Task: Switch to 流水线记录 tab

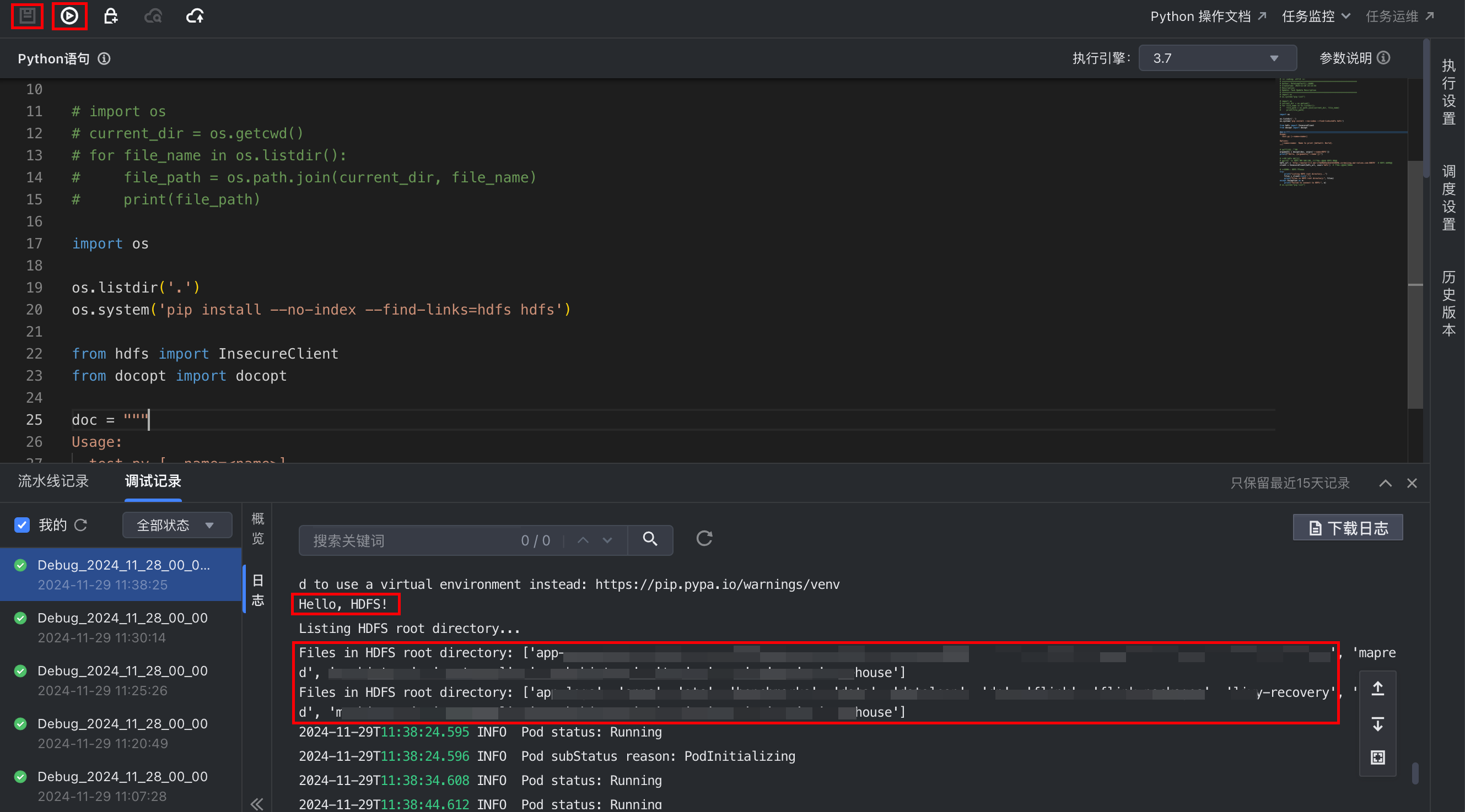Action: coord(53,481)
